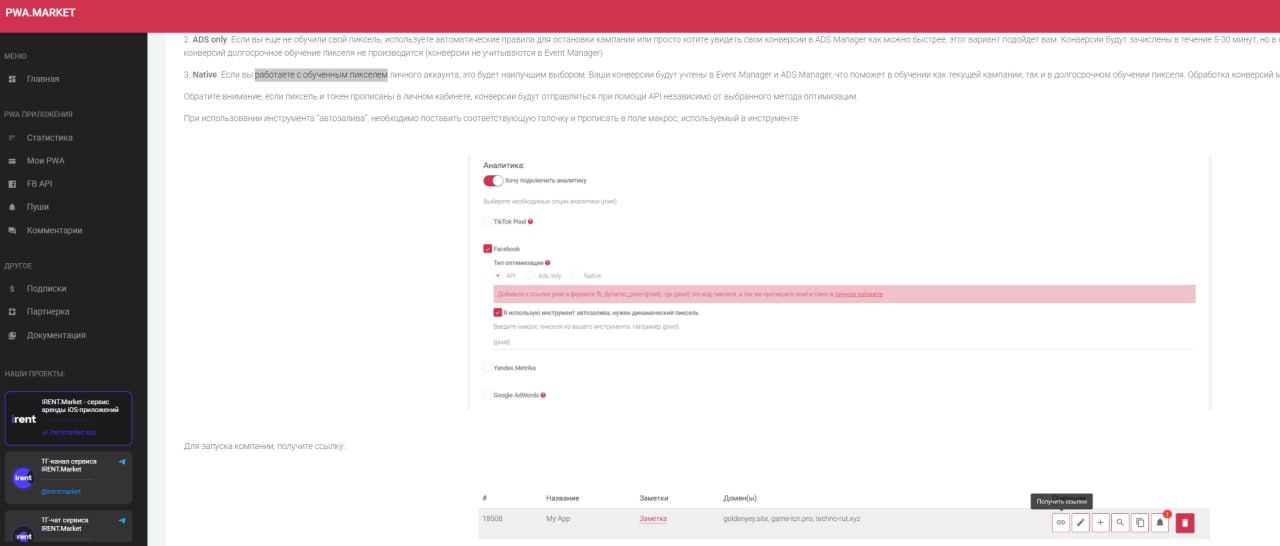Click the IRENT logo in the ТГ-канал card

(x=22, y=478)
